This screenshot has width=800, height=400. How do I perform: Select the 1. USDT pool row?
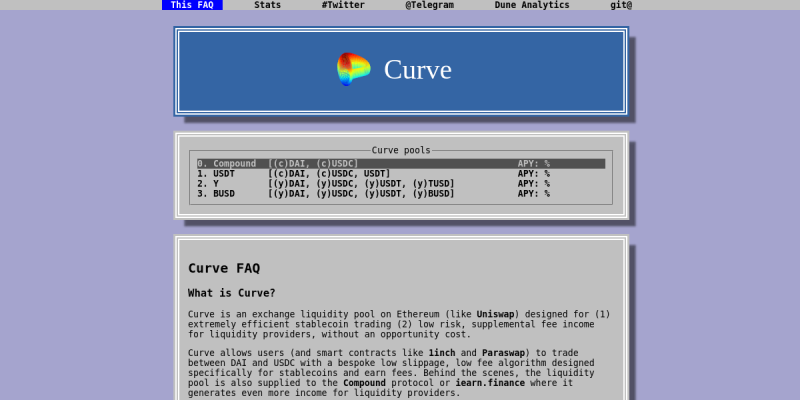(400, 173)
